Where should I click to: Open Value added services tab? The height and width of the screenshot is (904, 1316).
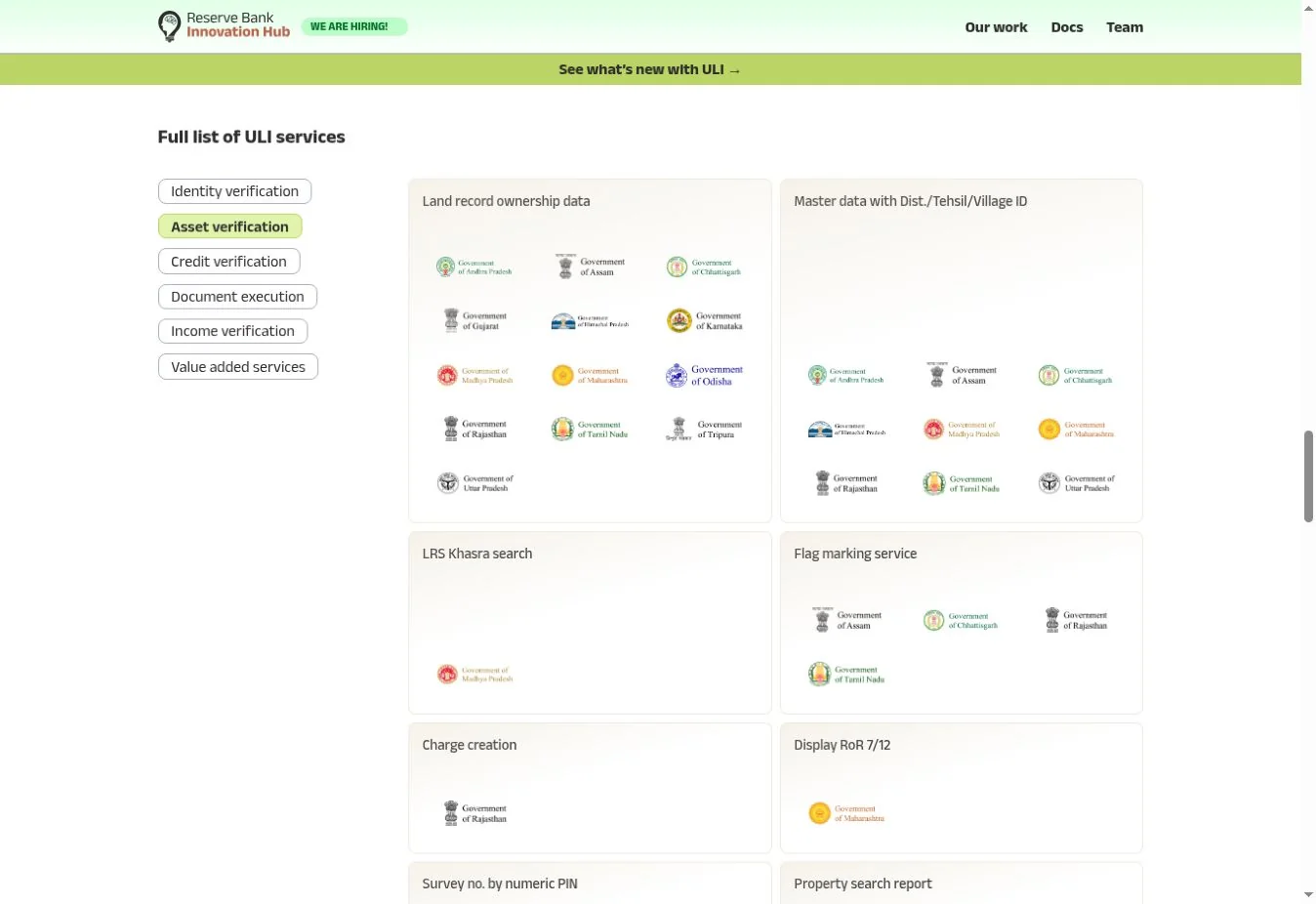click(x=238, y=367)
